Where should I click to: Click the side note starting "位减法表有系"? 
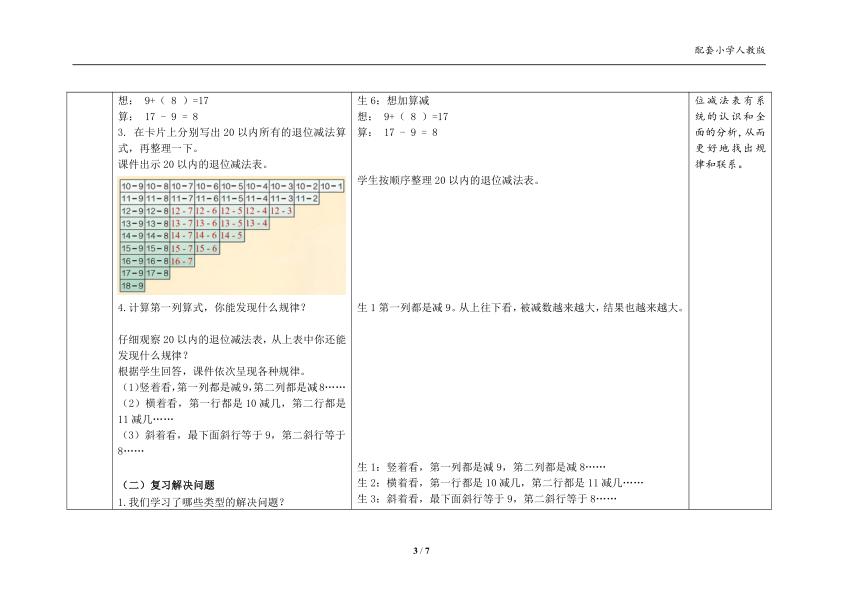pyautogui.click(x=730, y=100)
